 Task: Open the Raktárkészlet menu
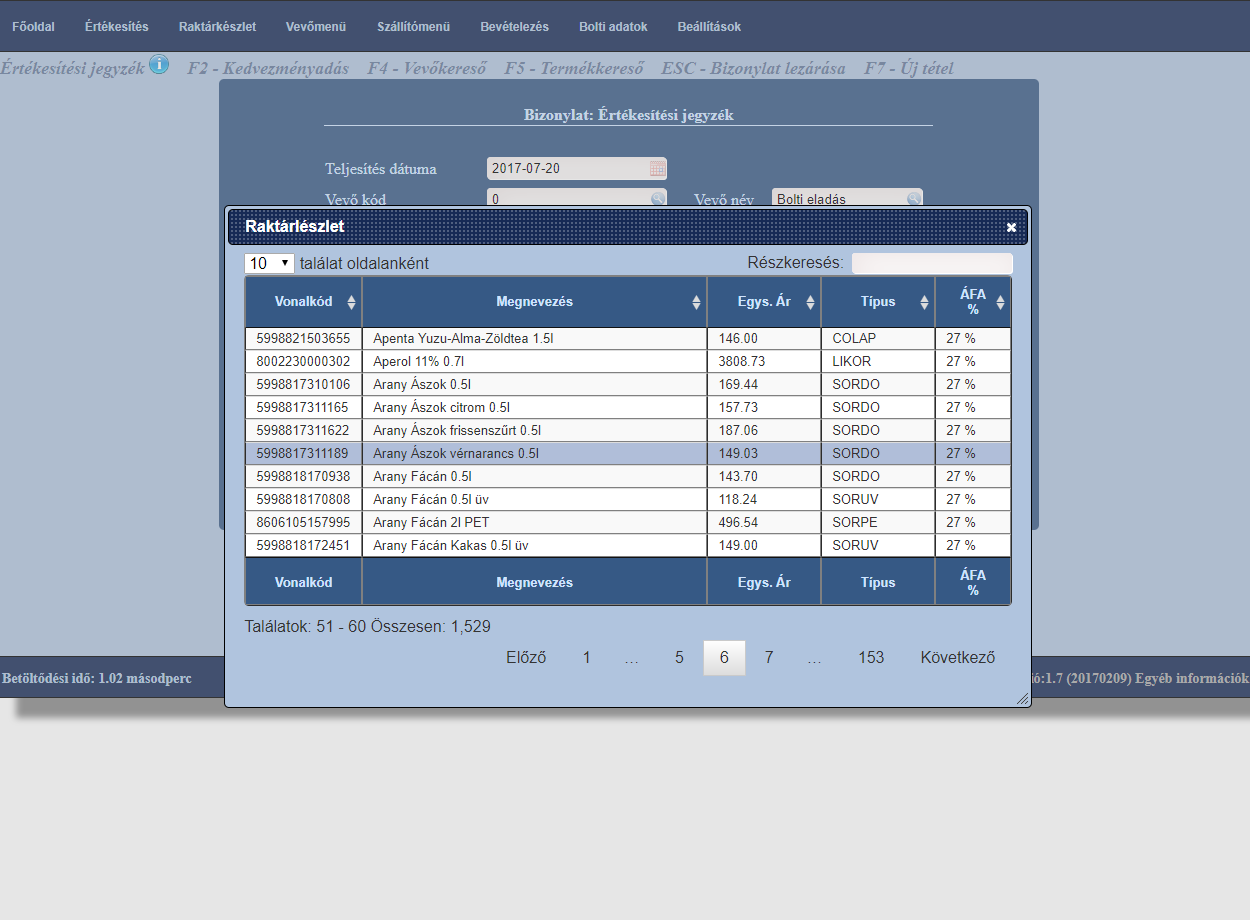pyautogui.click(x=217, y=27)
